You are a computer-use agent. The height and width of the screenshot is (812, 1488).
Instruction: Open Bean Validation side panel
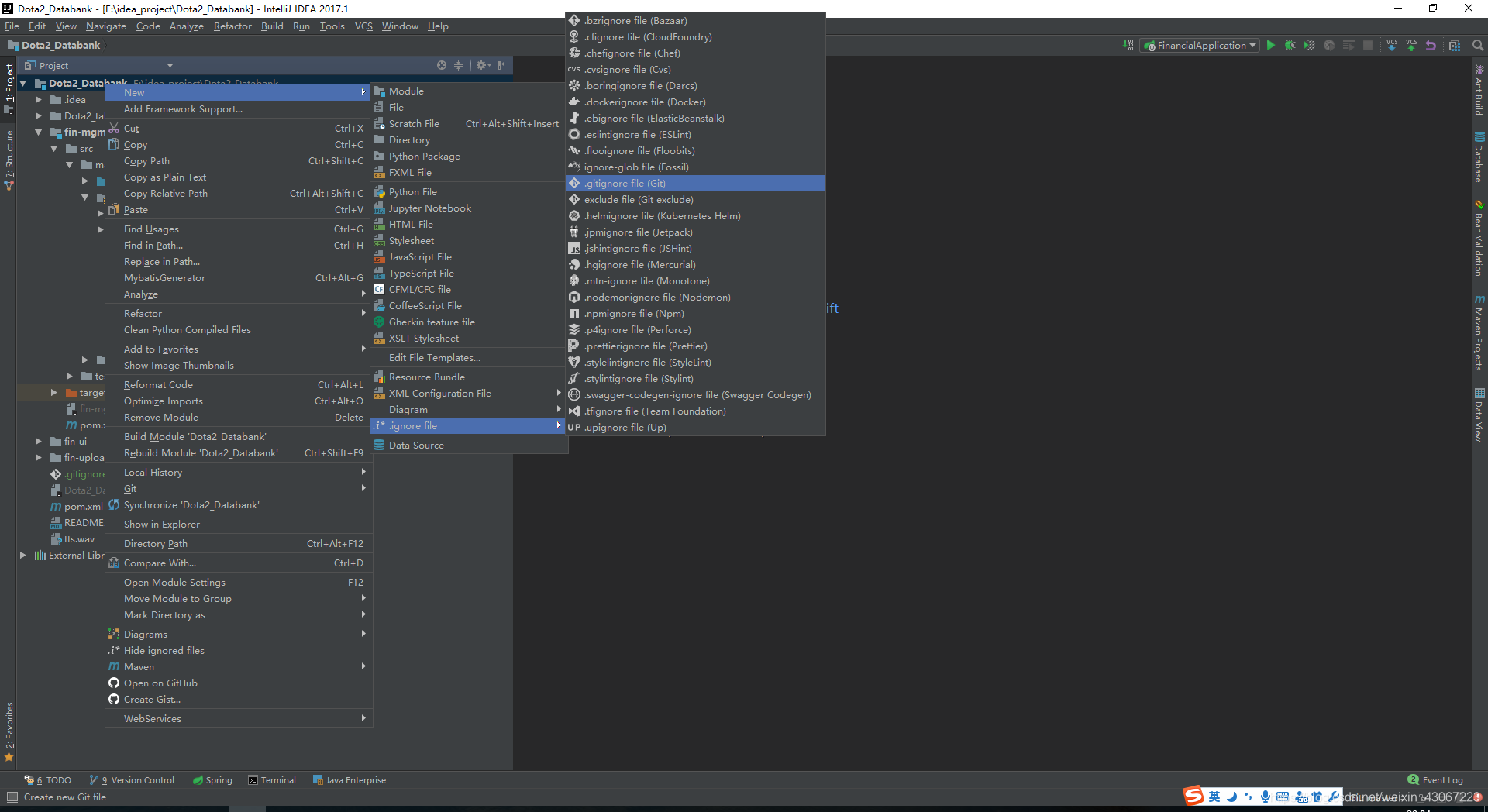pos(1479,238)
